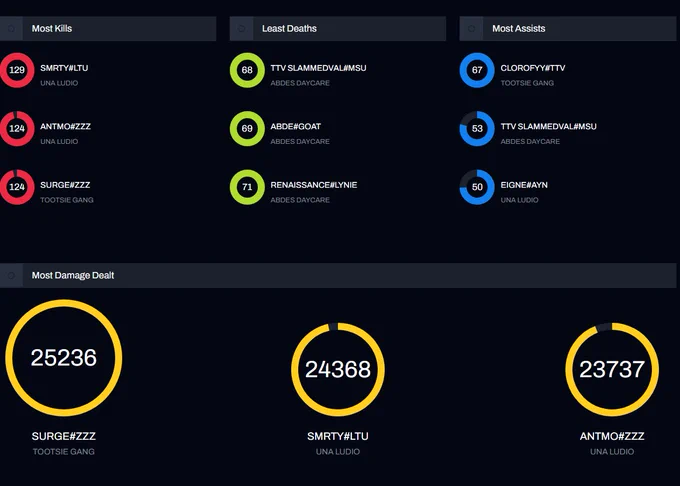The width and height of the screenshot is (680, 486).
Task: Click the yellow 25236 damage ring
Action: 64,358
